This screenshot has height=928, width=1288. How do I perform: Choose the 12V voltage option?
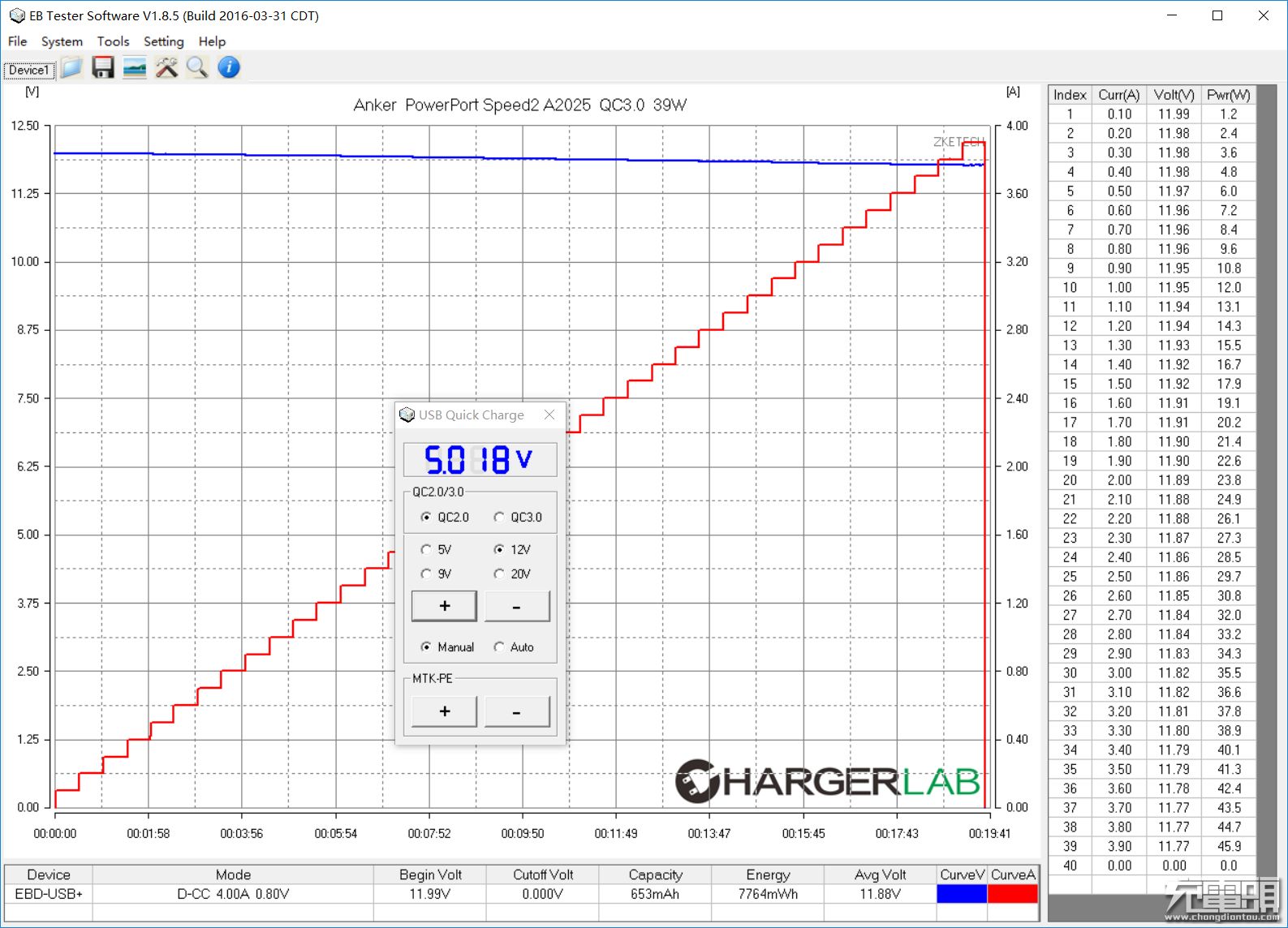coord(512,550)
